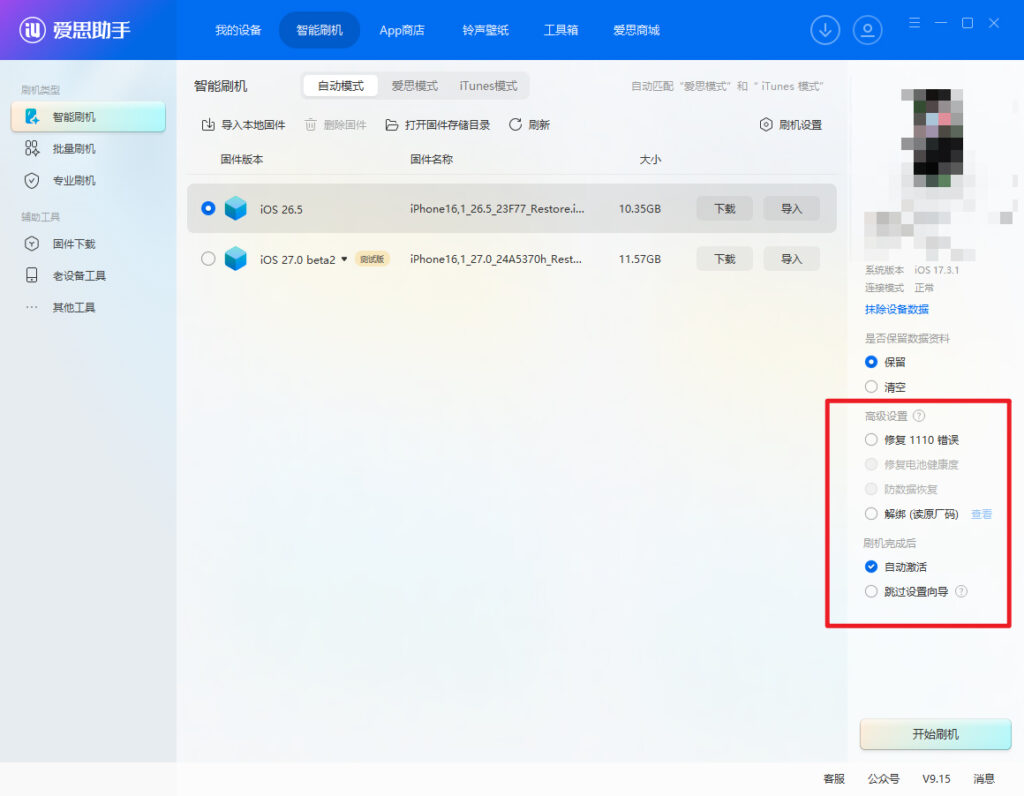1024x796 pixels.
Task: Enable 防数据恢复 option
Action: tap(871, 489)
